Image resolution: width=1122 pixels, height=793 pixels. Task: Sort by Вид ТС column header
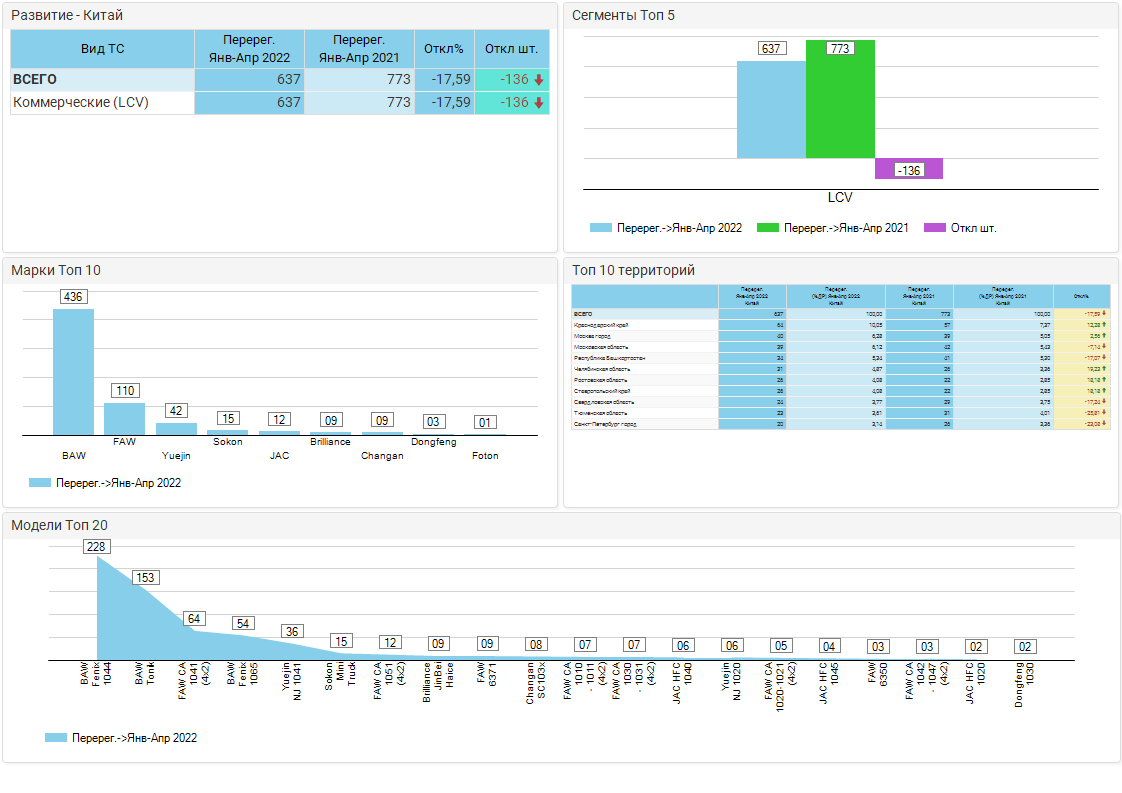[x=102, y=48]
